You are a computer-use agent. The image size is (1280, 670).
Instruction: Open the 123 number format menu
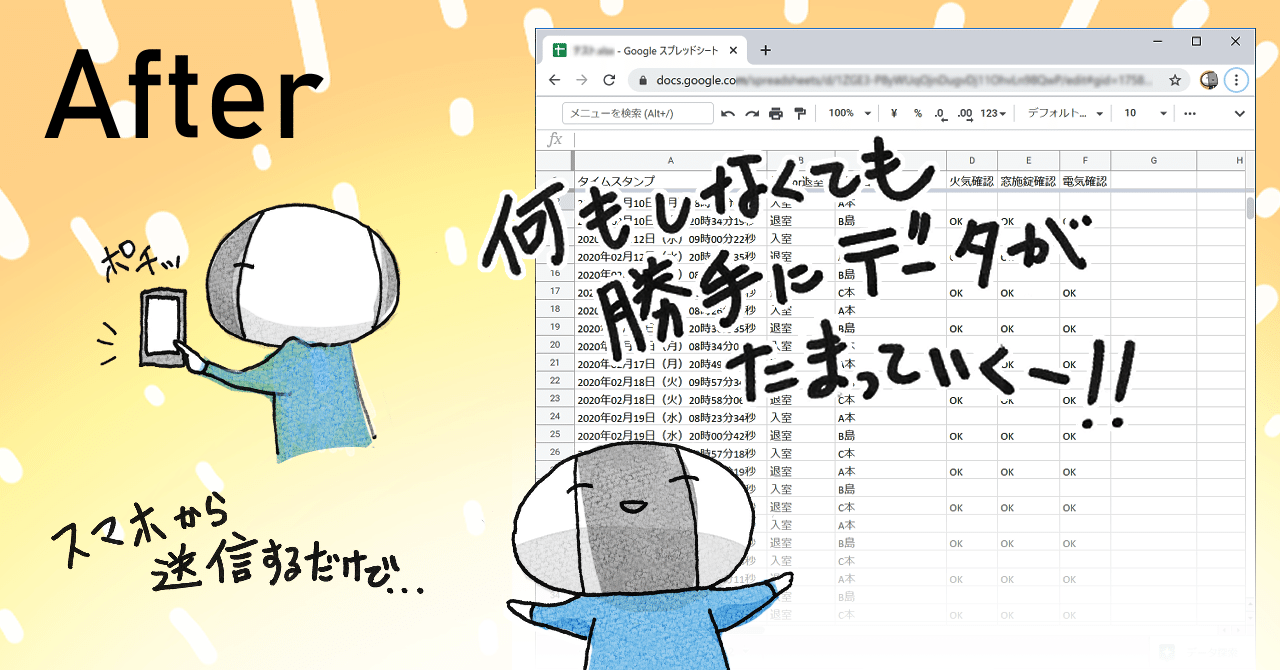tap(993, 114)
